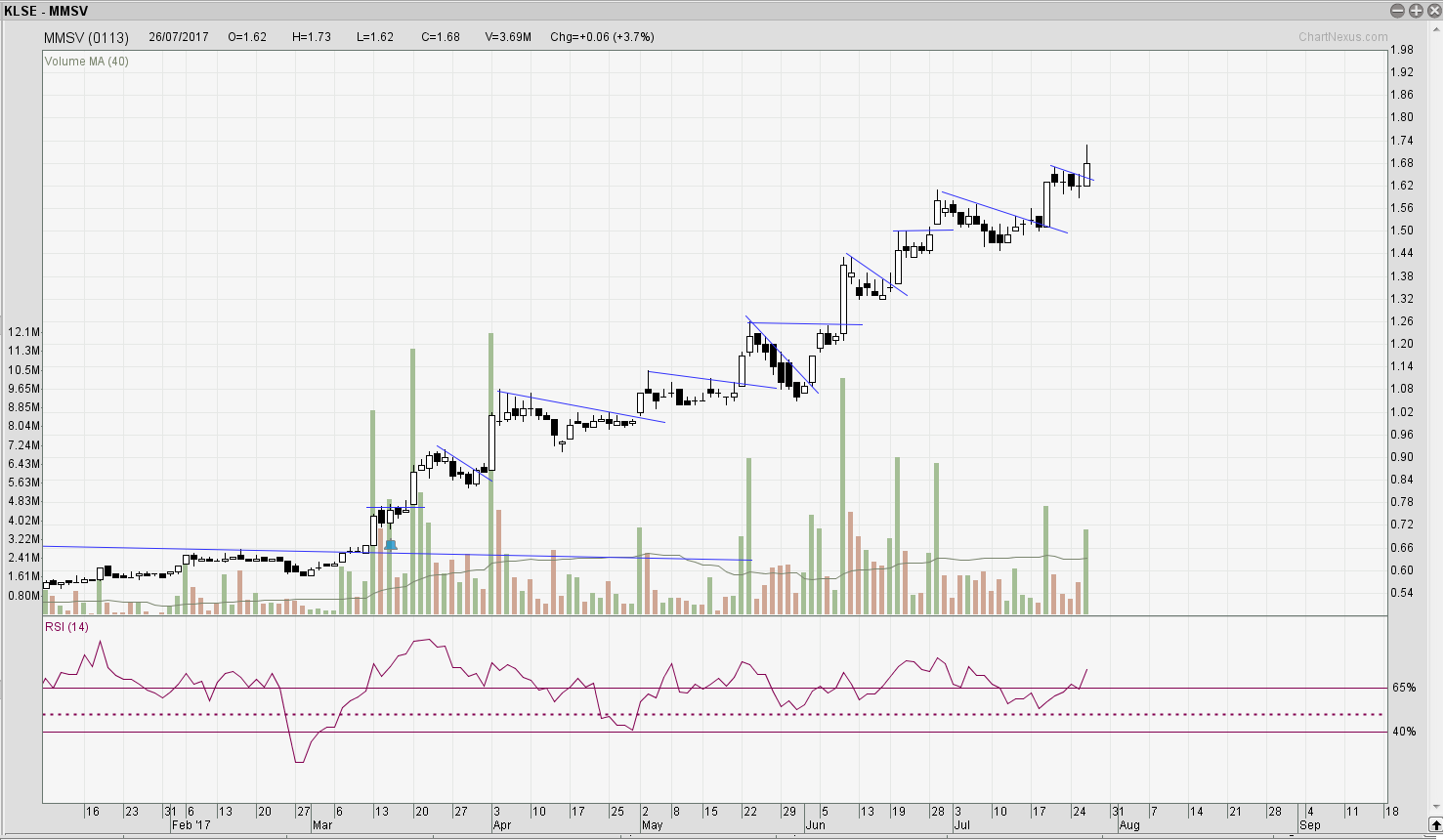Click the Feb '17 month label
The width and height of the screenshot is (1445, 840).
click(191, 825)
